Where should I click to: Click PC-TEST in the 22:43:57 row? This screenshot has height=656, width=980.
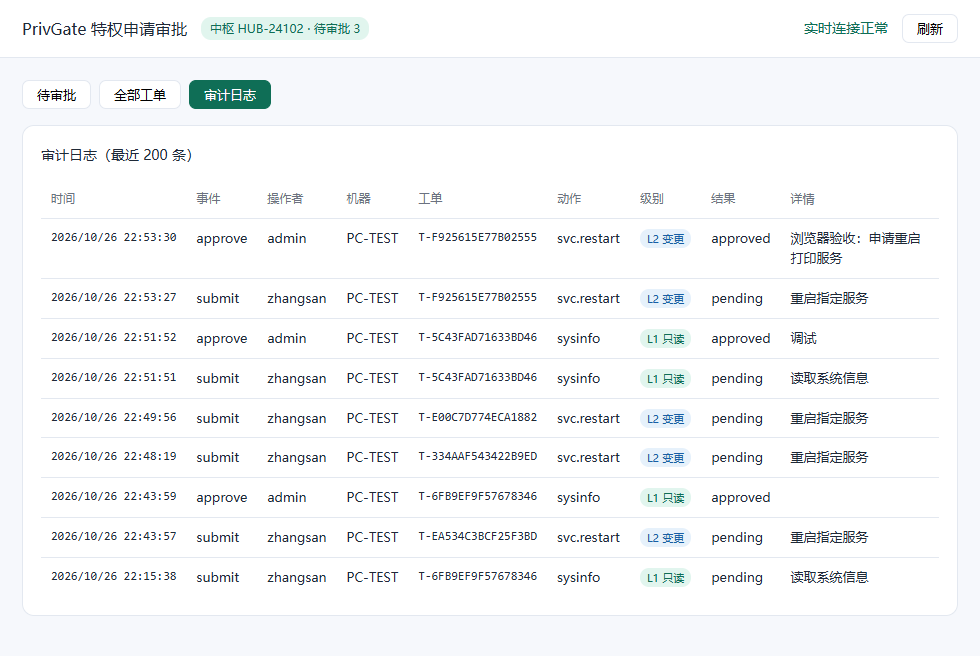point(372,537)
